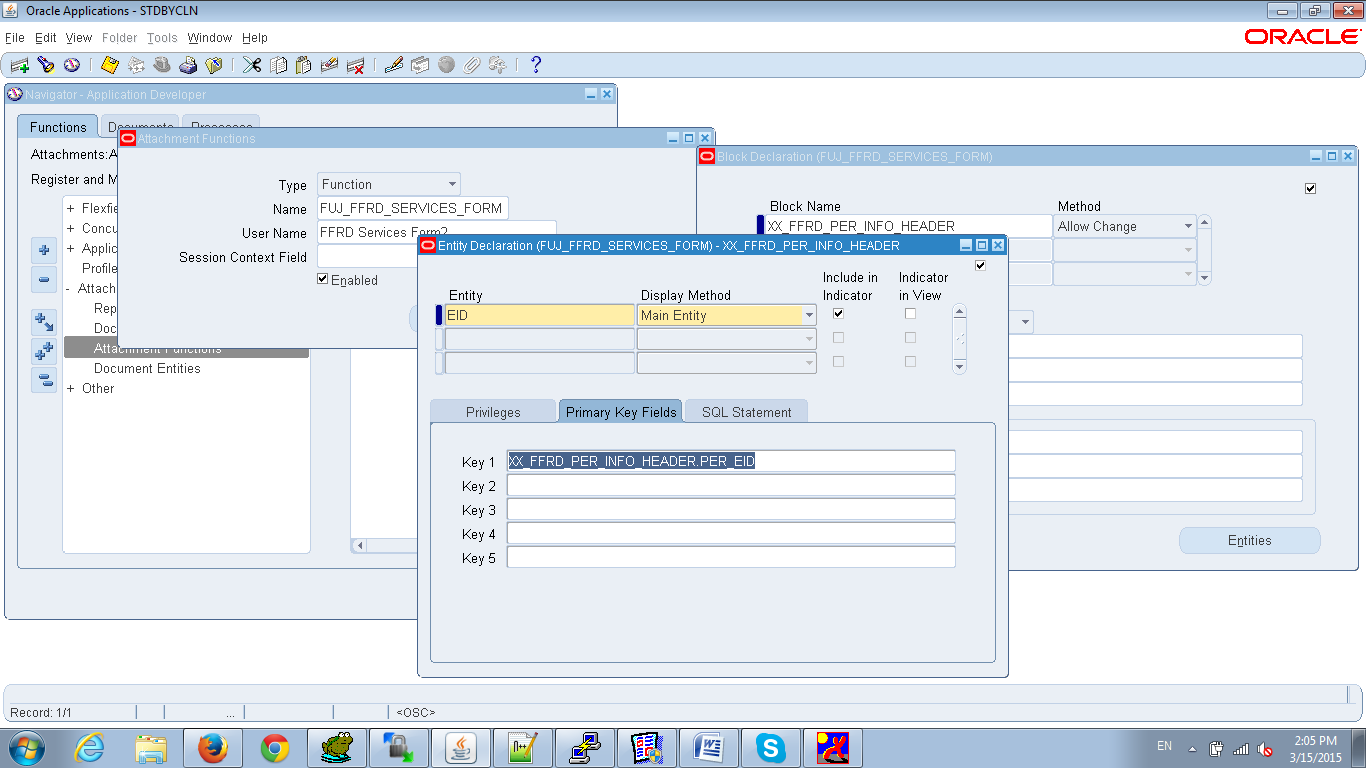Viewport: 1366px width, 768px height.
Task: Click the Edit Field pencil icon
Action: click(x=393, y=65)
